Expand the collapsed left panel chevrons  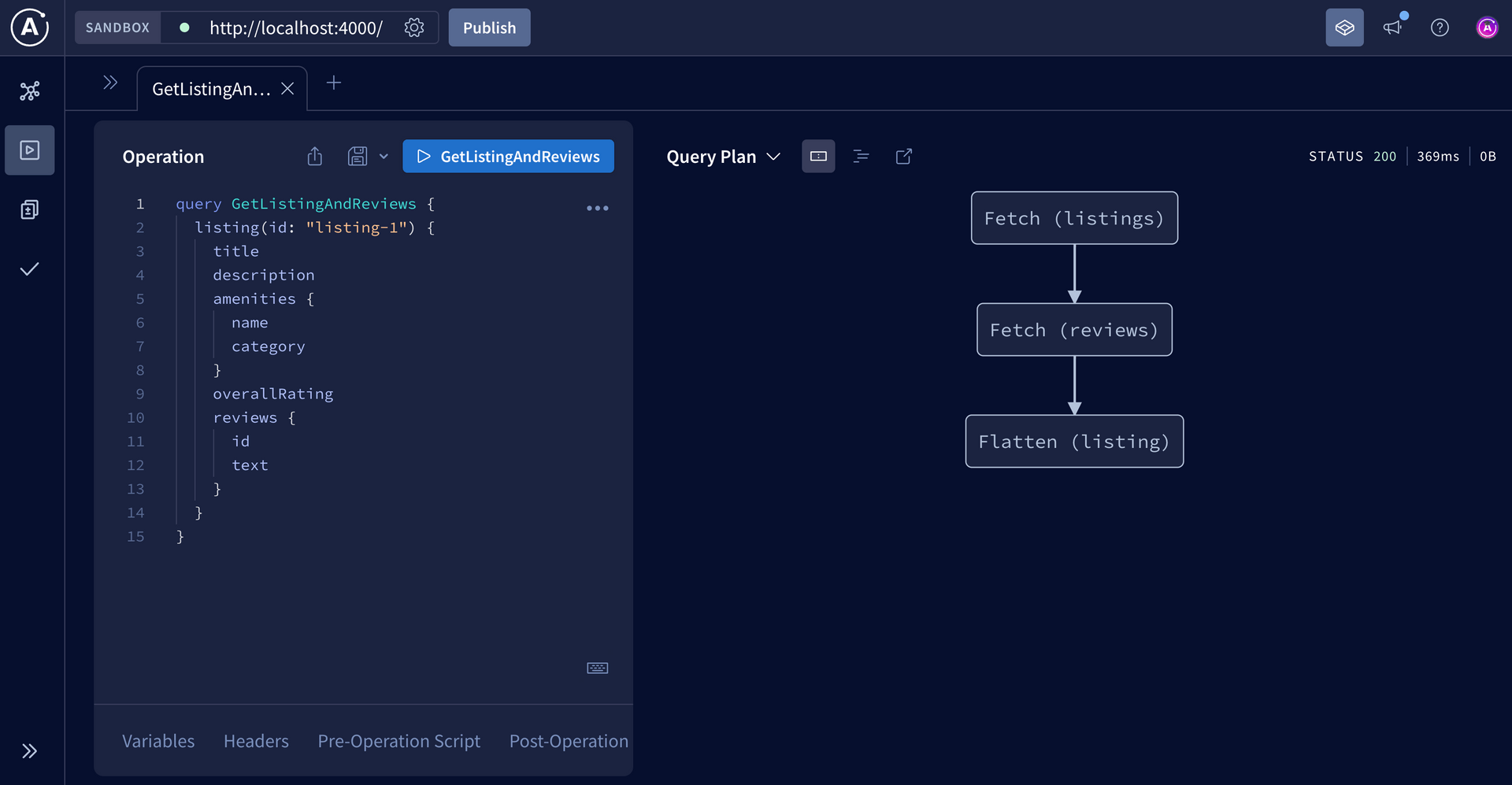coord(110,81)
